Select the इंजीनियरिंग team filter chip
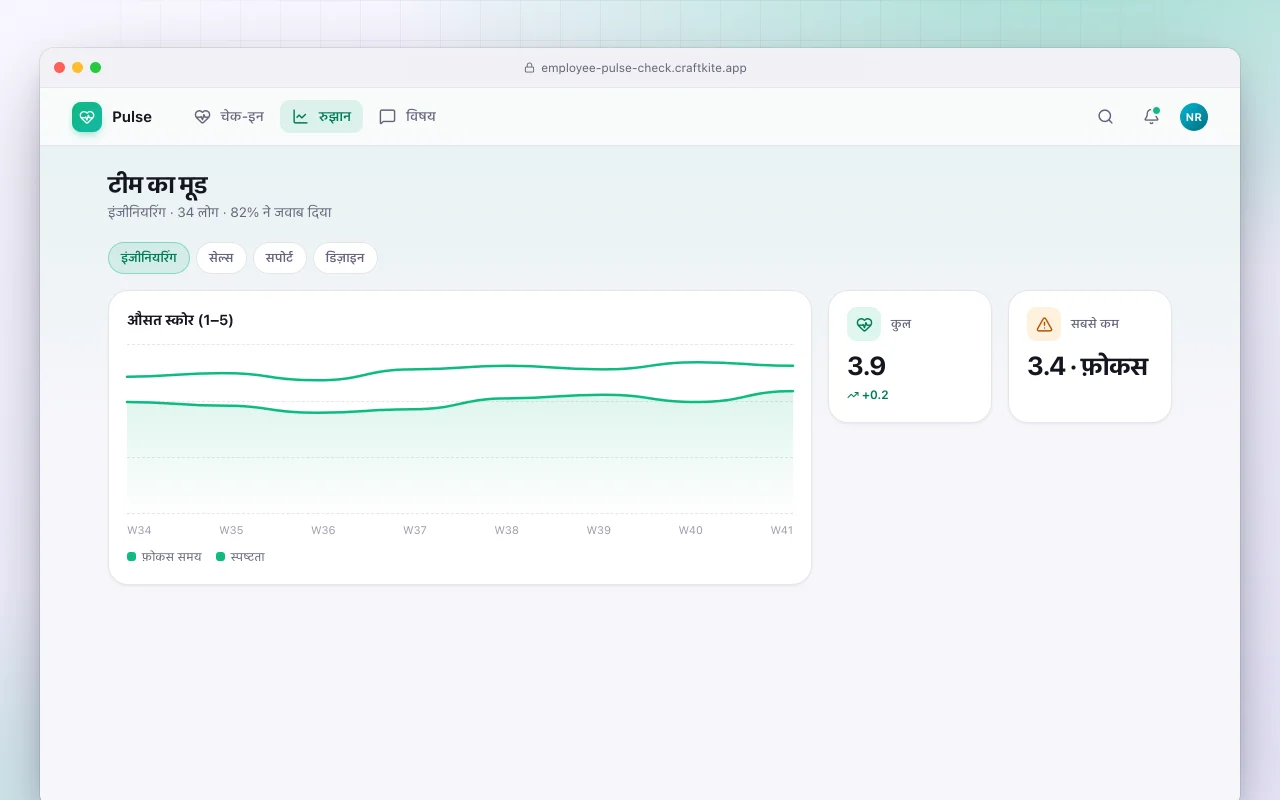Viewport: 1280px width, 800px height. (x=149, y=258)
